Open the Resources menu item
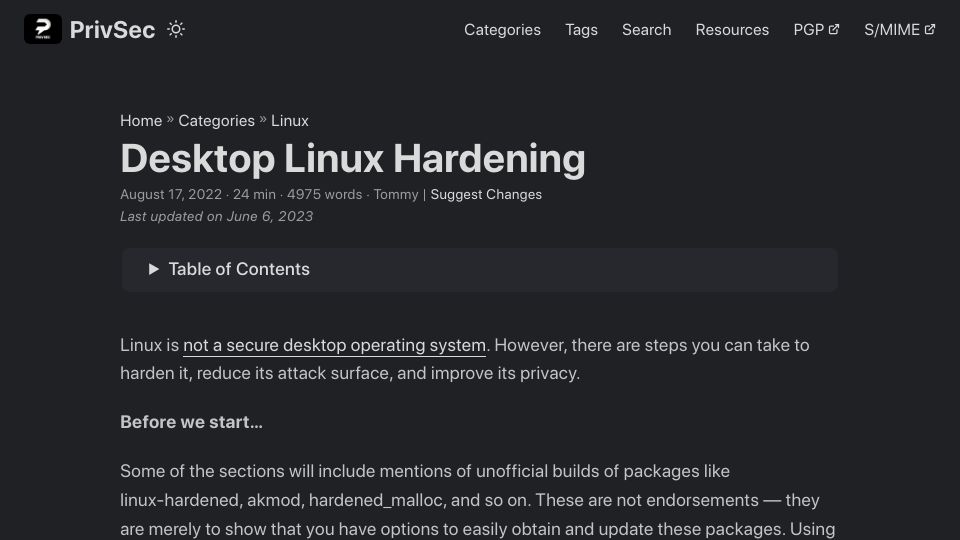 tap(732, 30)
